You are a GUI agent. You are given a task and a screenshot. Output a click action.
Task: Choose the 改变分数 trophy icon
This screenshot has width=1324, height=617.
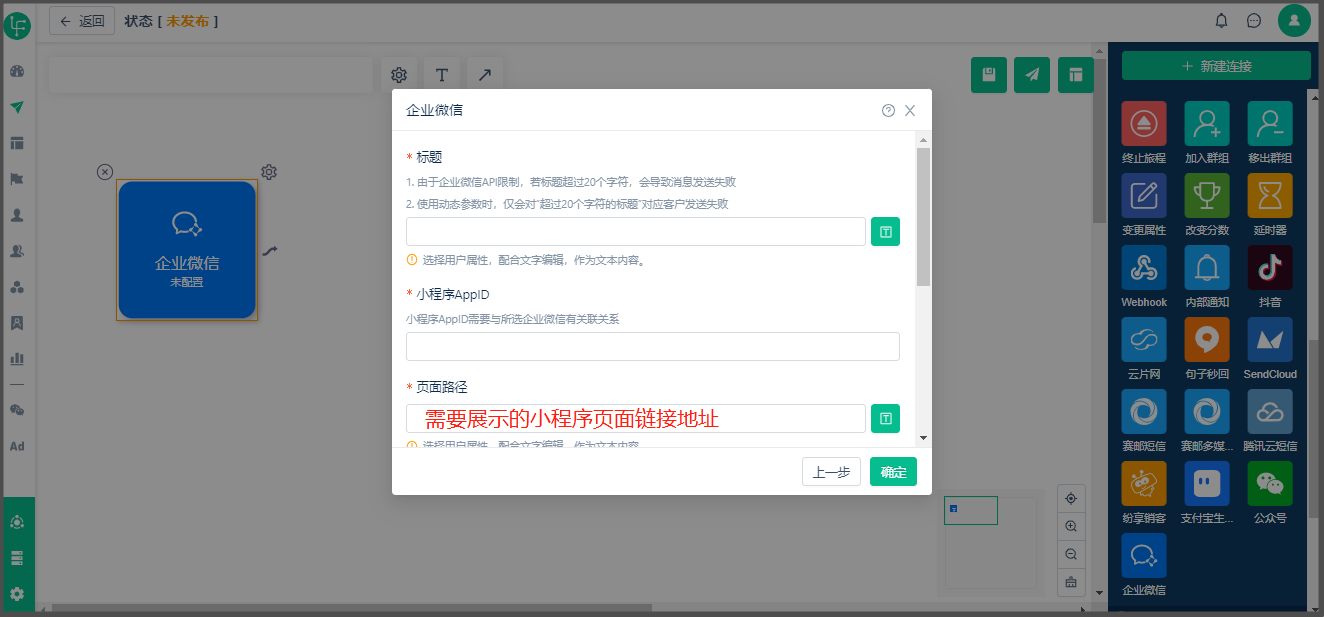click(x=1207, y=196)
